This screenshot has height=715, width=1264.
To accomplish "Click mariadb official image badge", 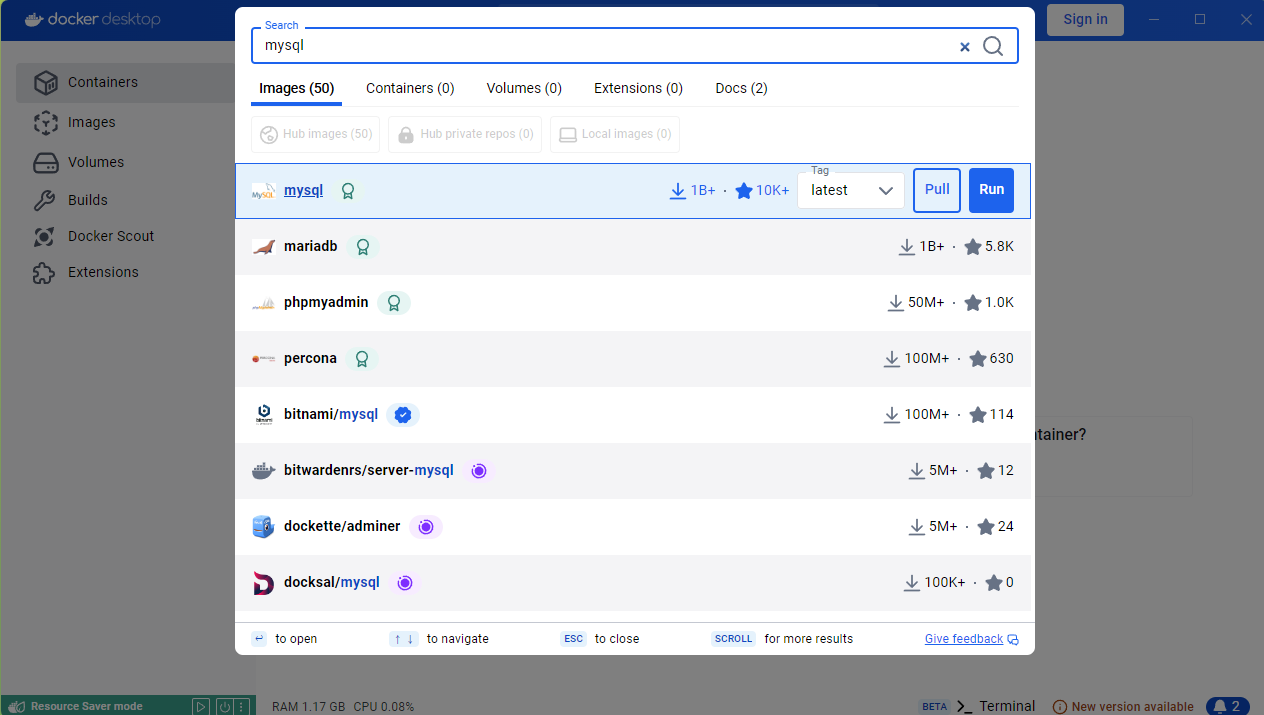I will tap(363, 247).
